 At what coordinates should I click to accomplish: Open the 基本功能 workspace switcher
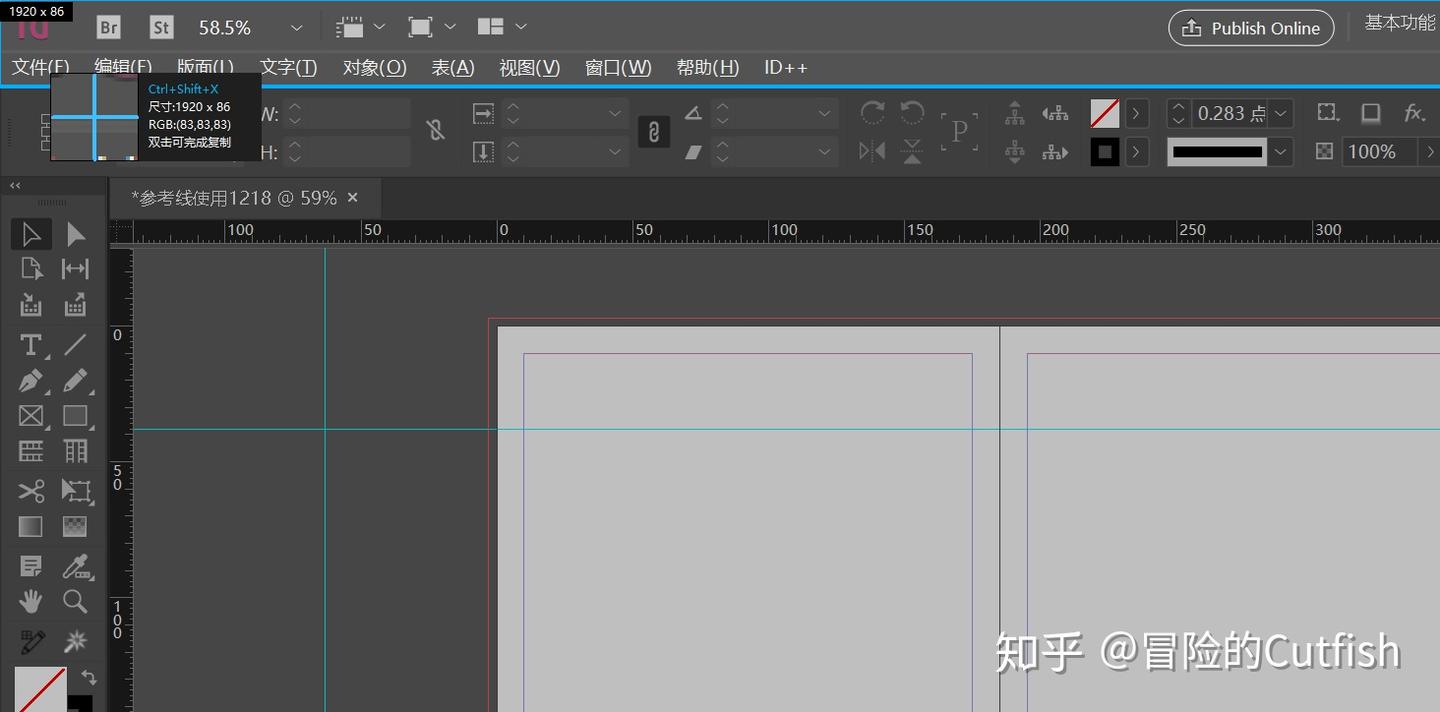pos(1400,22)
